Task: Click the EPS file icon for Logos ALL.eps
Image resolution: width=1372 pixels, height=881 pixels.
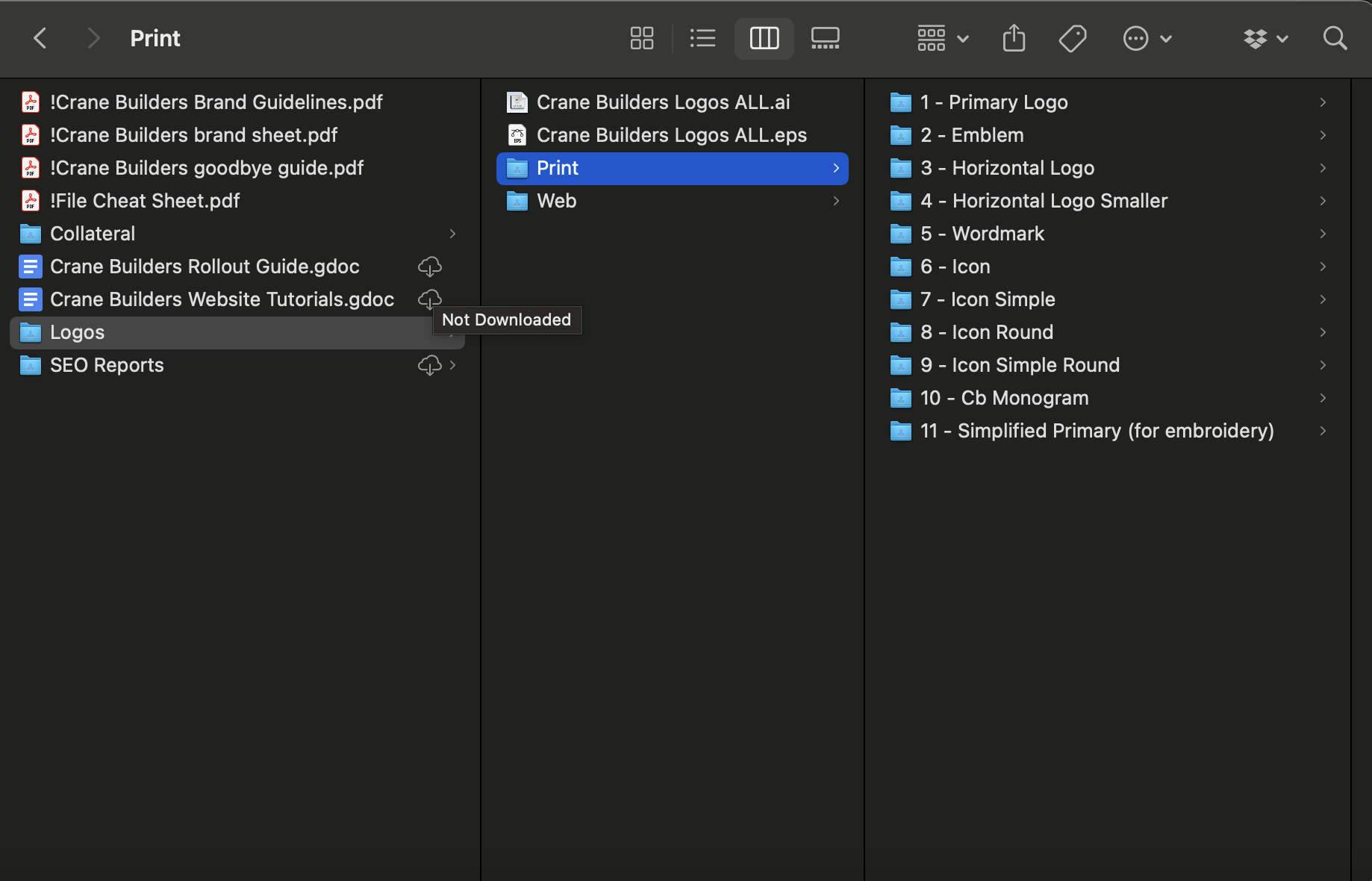Action: pyautogui.click(x=517, y=134)
